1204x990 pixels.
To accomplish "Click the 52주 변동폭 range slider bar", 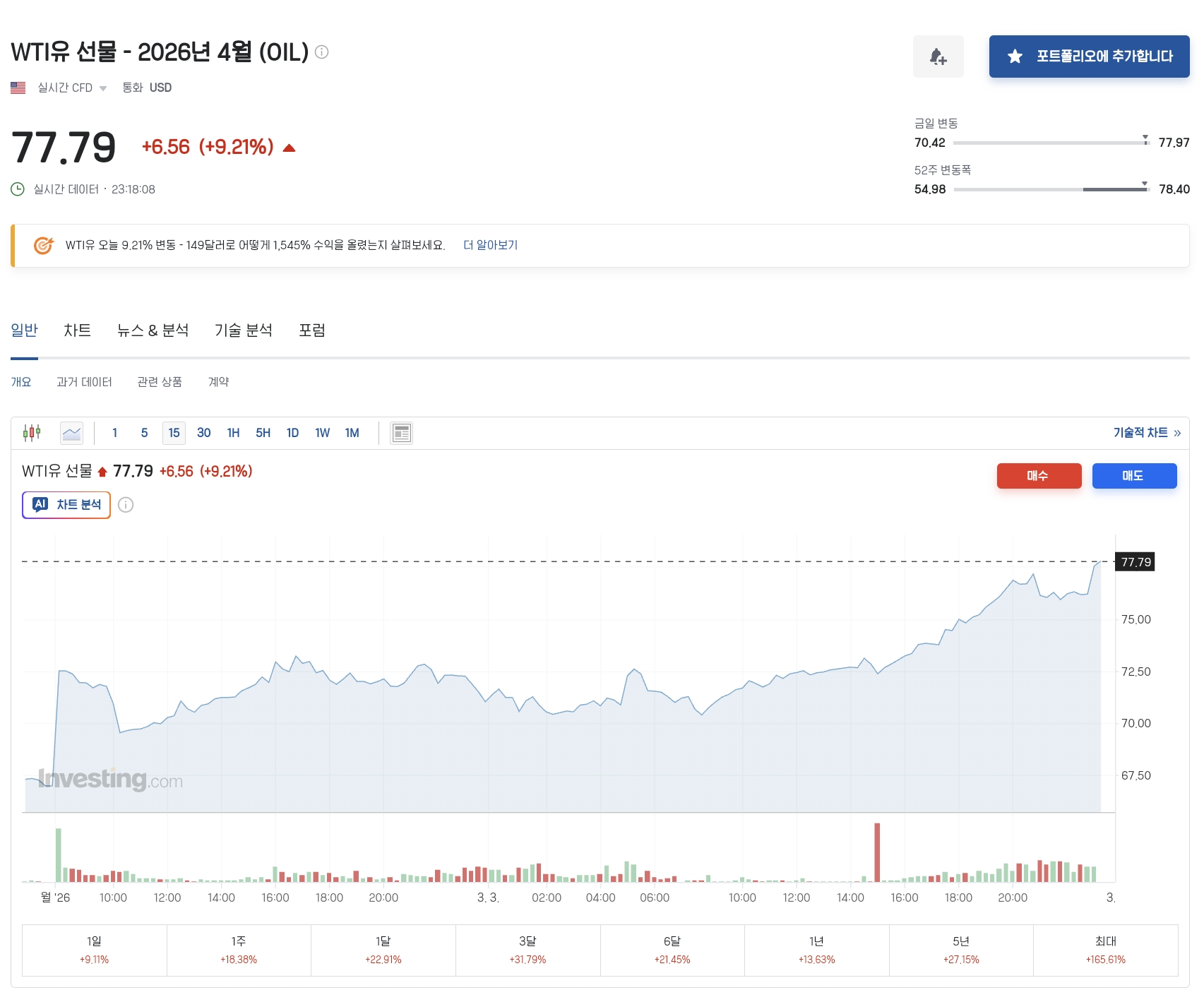I will [1050, 189].
